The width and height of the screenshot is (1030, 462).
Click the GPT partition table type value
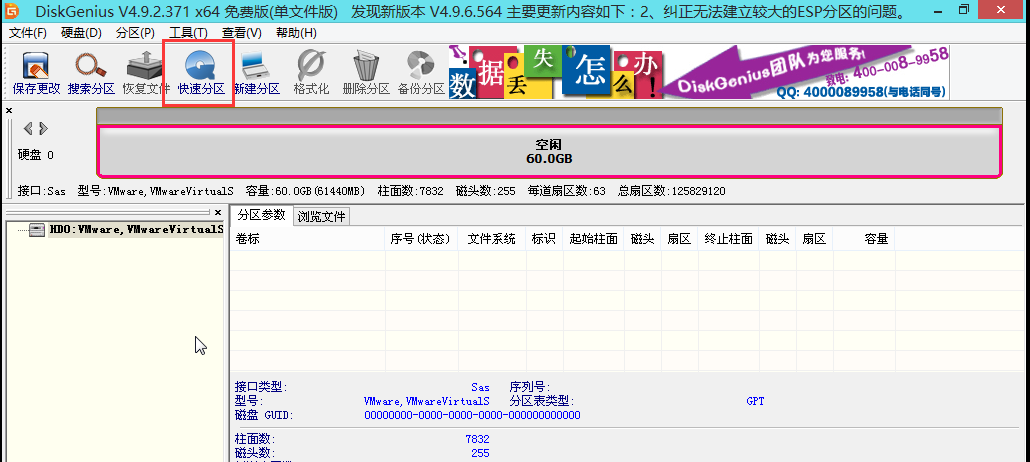pos(755,401)
